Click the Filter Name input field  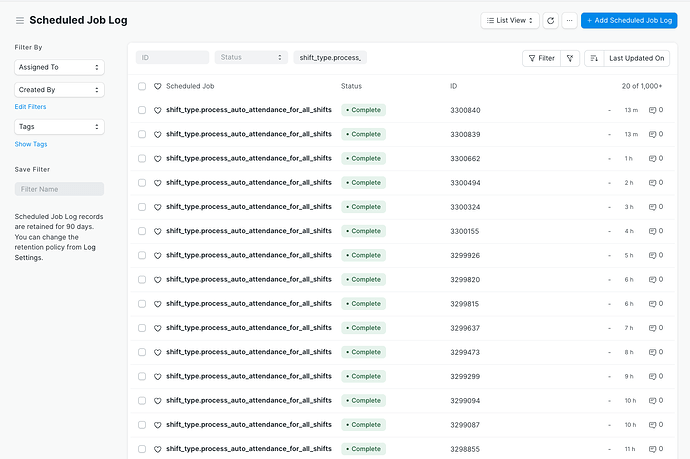point(59,189)
